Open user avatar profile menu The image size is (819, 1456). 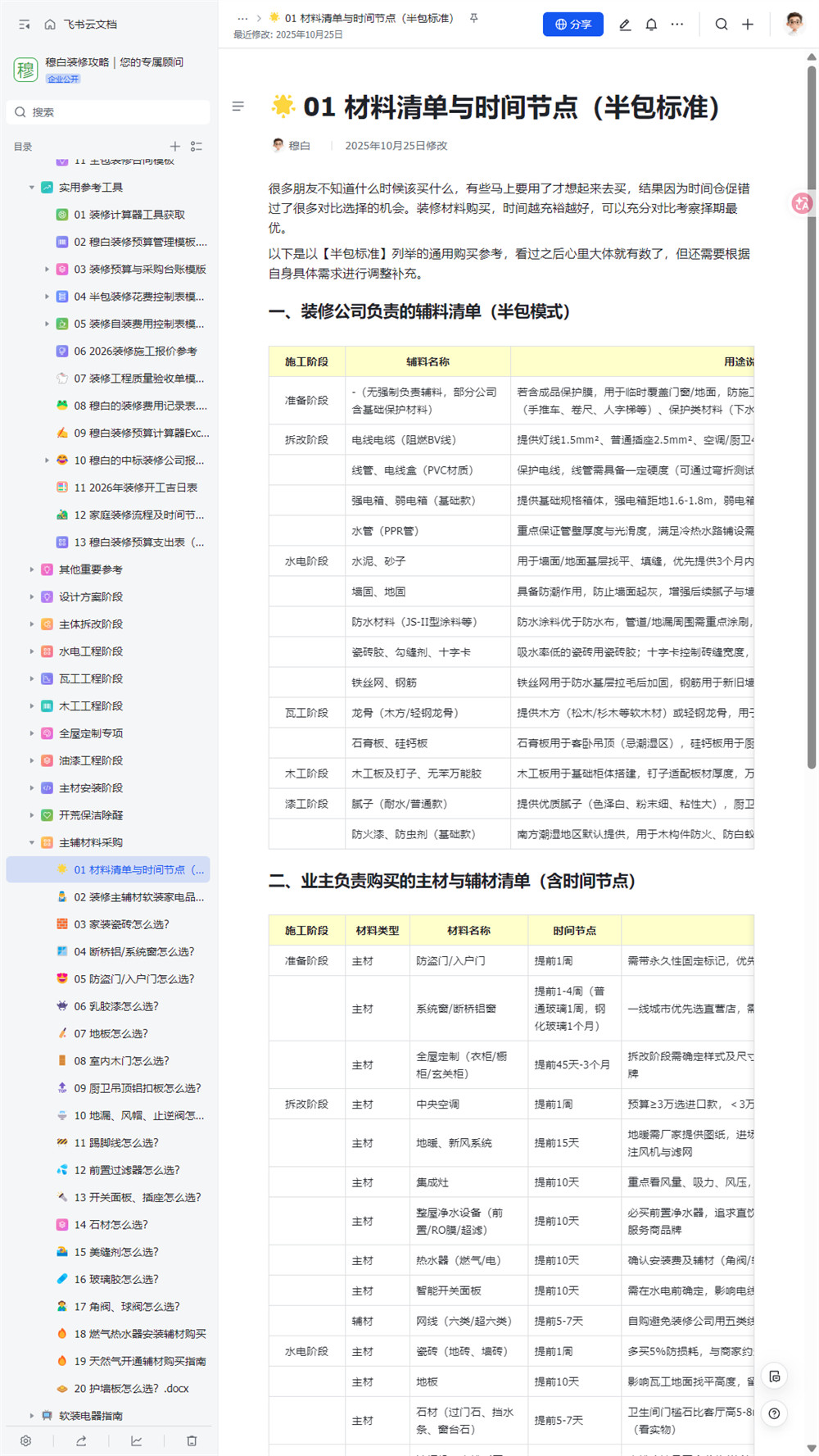tap(794, 24)
